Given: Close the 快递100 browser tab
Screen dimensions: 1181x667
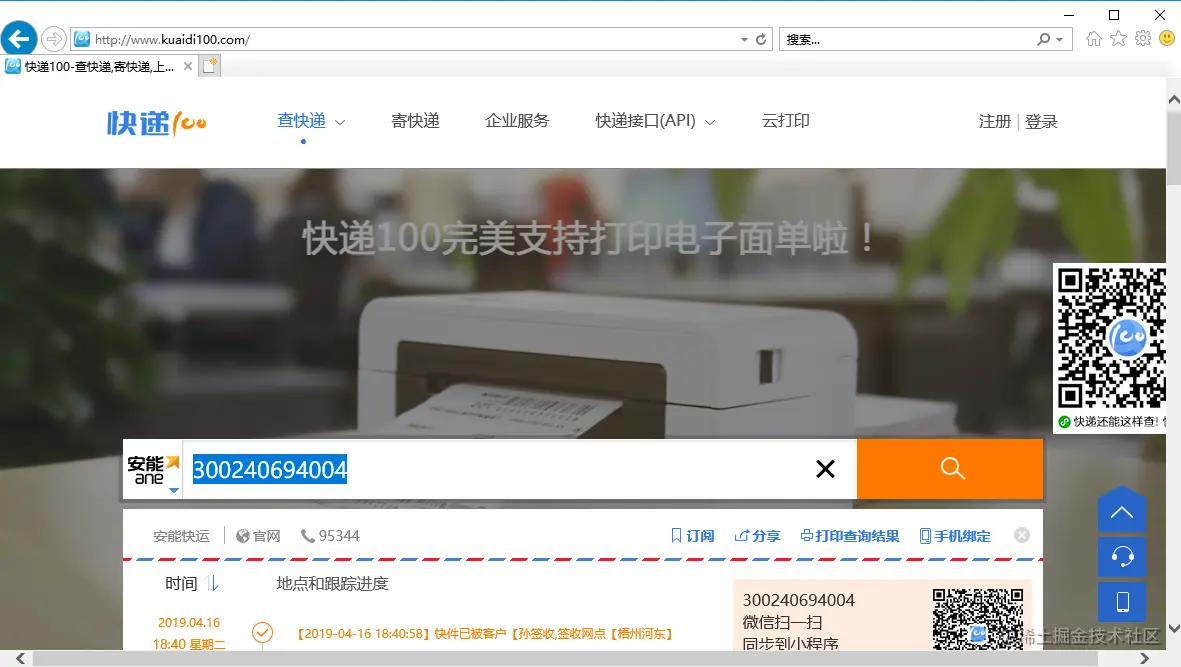Looking at the screenshot, I should click(188, 66).
